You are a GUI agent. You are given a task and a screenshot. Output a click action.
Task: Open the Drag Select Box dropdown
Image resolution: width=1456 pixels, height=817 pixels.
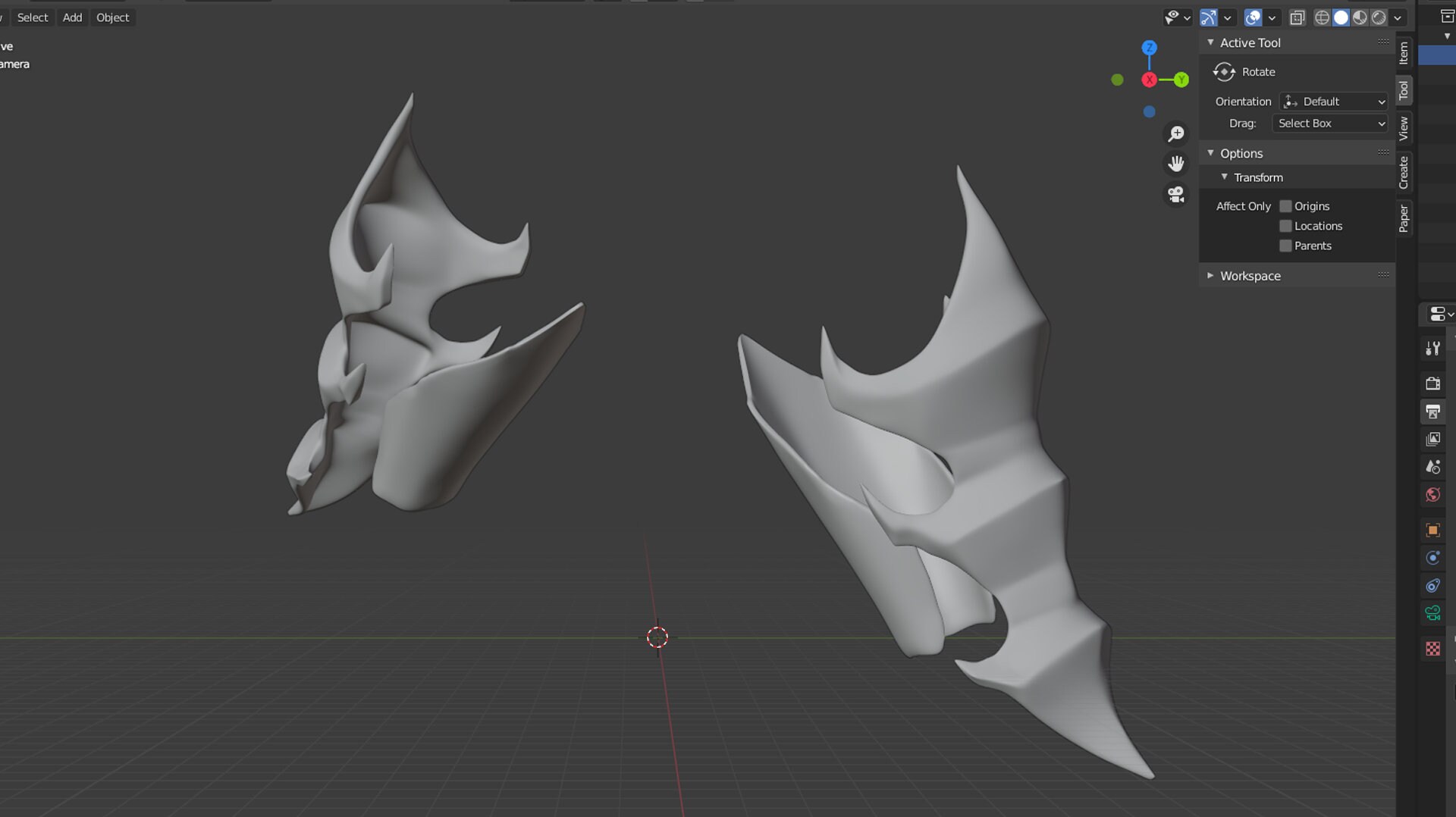1330,123
